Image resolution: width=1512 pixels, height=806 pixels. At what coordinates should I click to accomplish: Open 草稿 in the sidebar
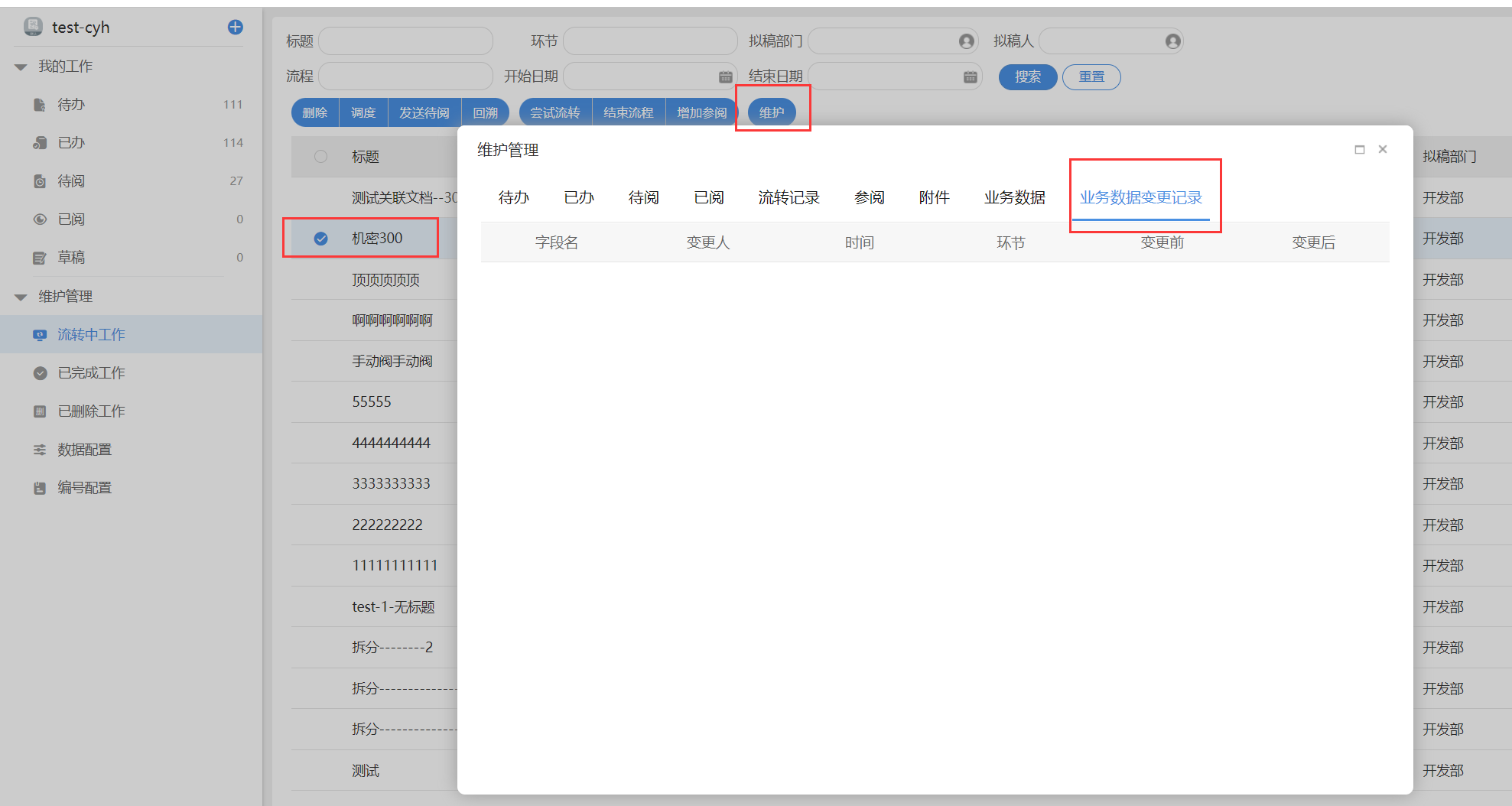(x=131, y=258)
